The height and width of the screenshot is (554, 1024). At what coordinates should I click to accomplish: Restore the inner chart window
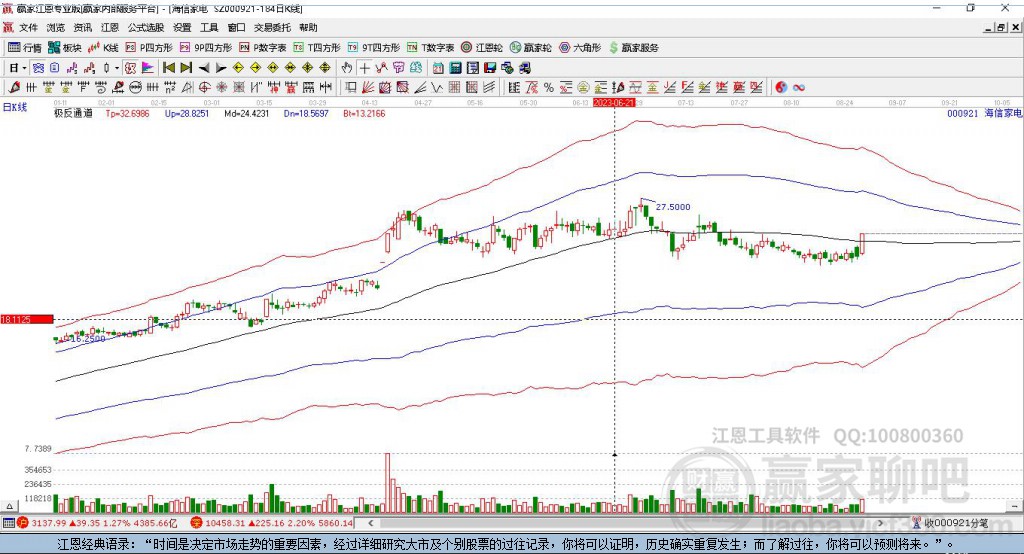click(1002, 27)
